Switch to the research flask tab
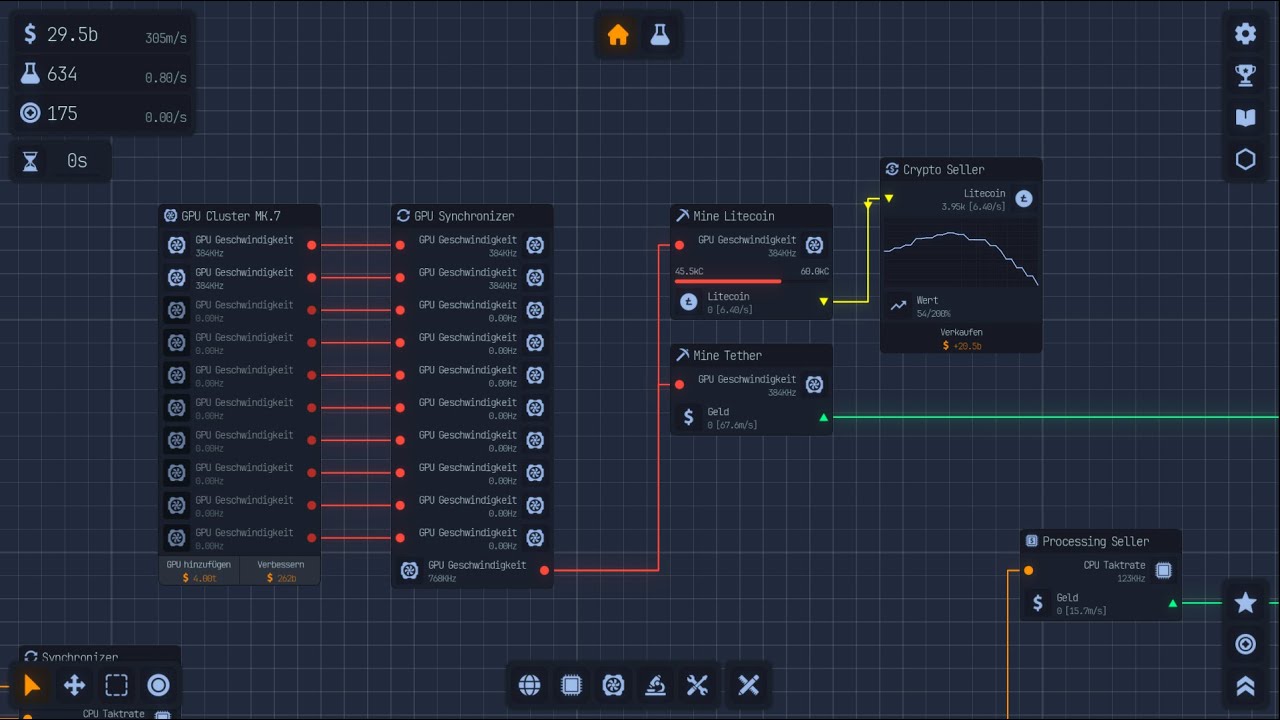1280x720 pixels. pos(660,35)
